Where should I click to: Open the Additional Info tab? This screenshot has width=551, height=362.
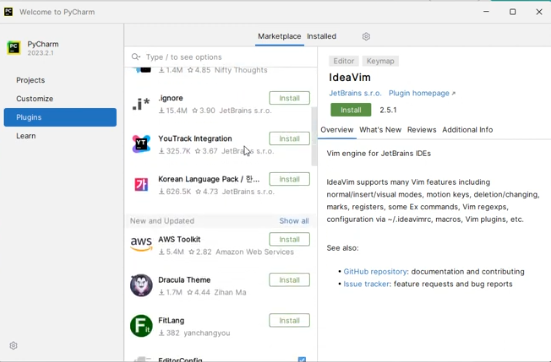coord(467,130)
